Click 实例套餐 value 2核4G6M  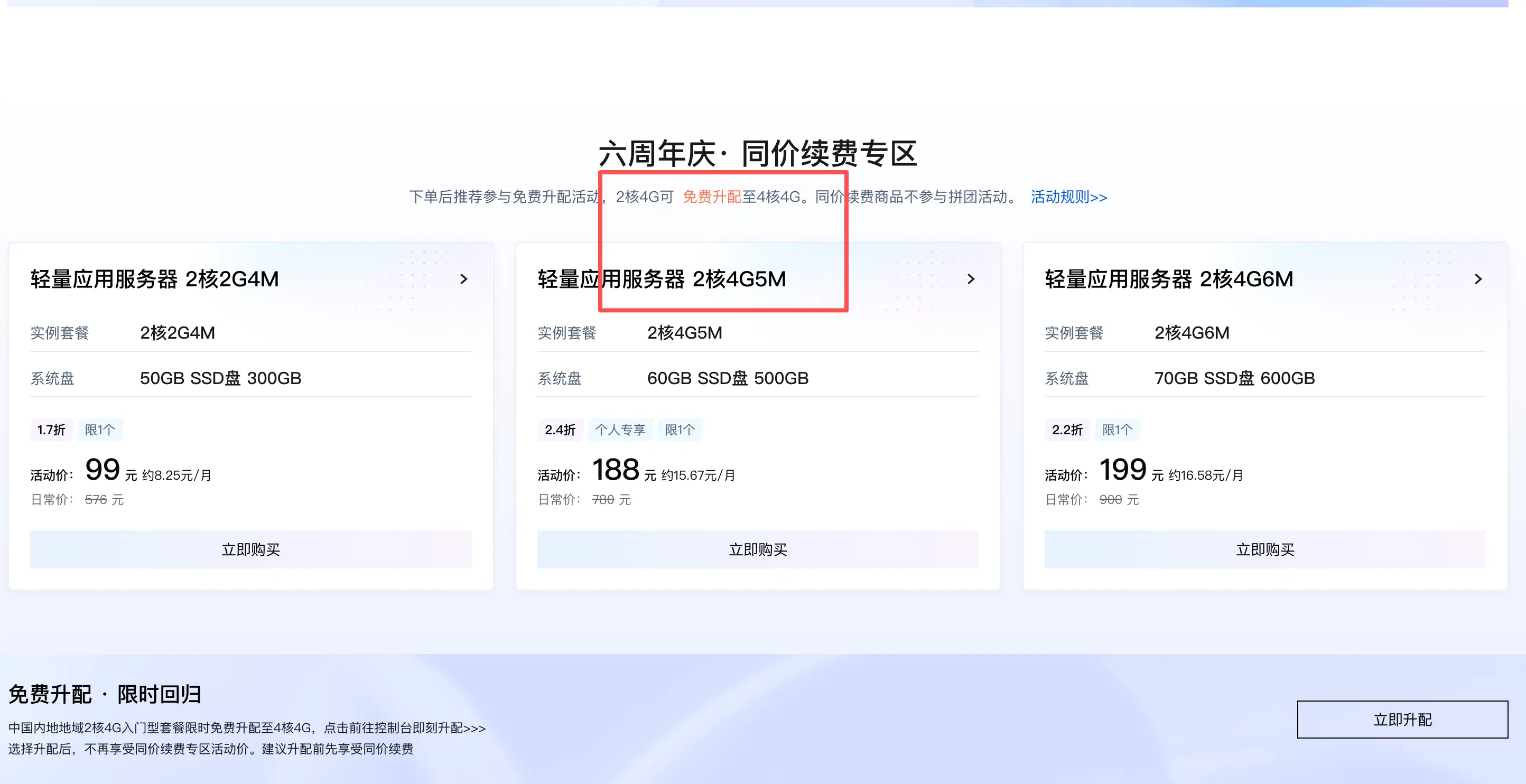[x=1192, y=333]
